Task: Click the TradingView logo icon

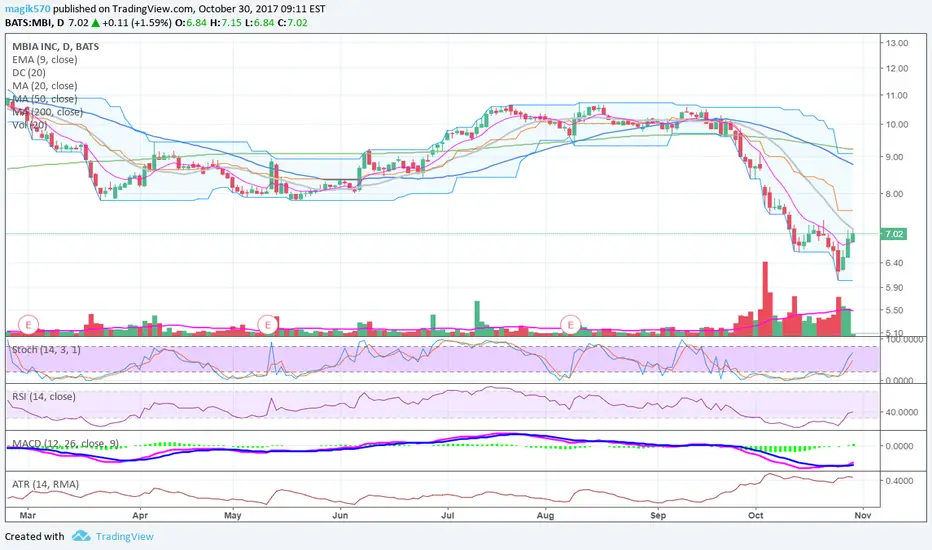Action: coord(81,536)
